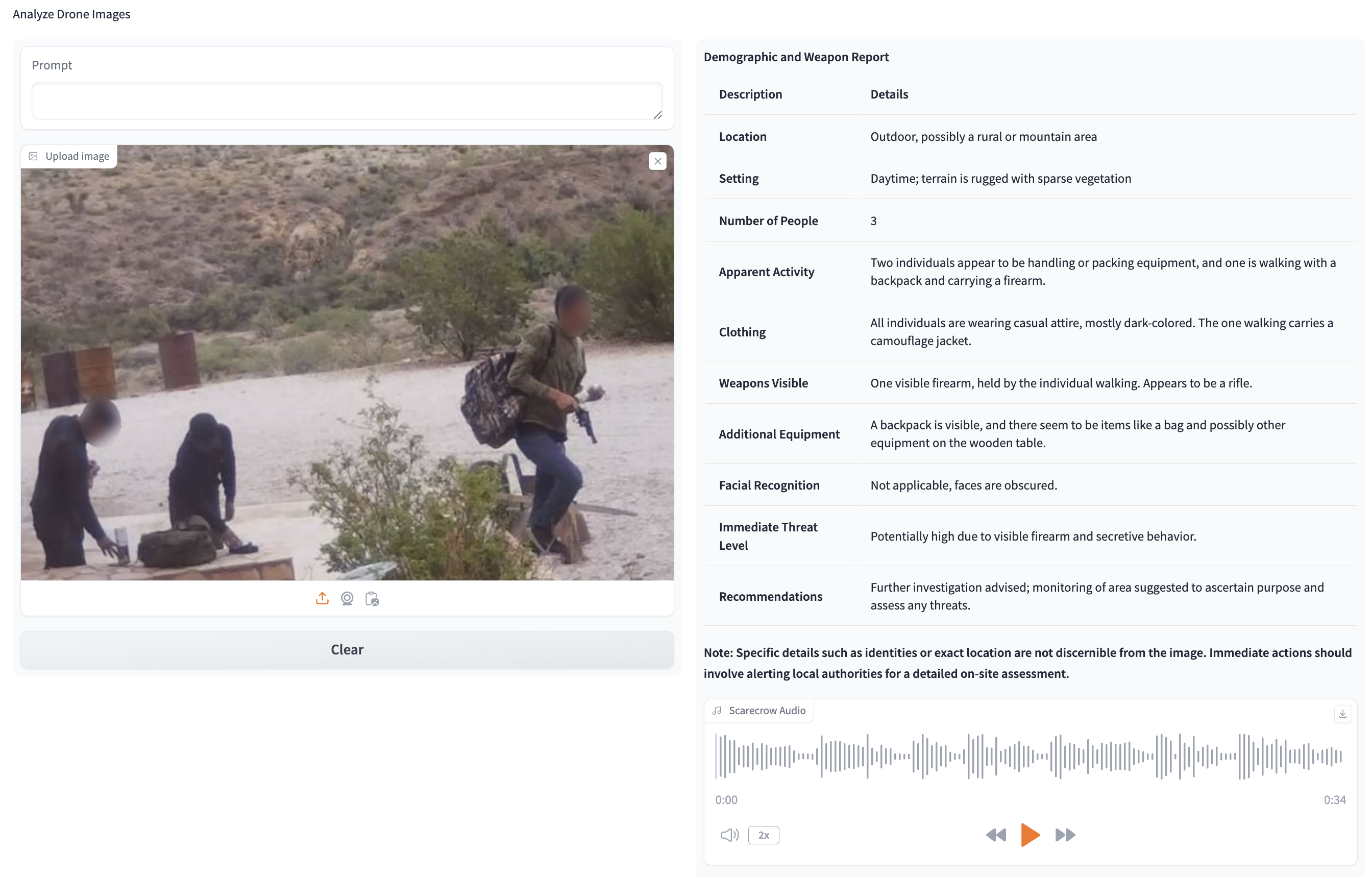The width and height of the screenshot is (1372, 877).
Task: Click the upload file icon below image
Action: (x=322, y=598)
